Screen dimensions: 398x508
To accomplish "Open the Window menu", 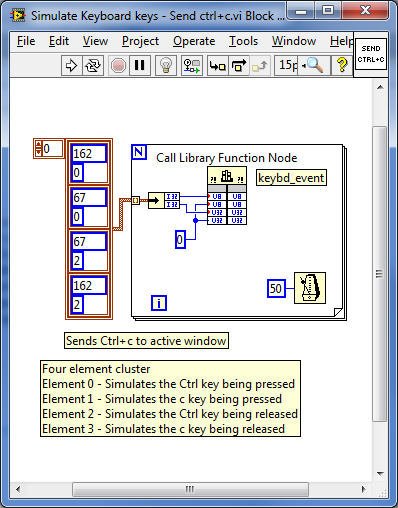I will pyautogui.click(x=294, y=41).
